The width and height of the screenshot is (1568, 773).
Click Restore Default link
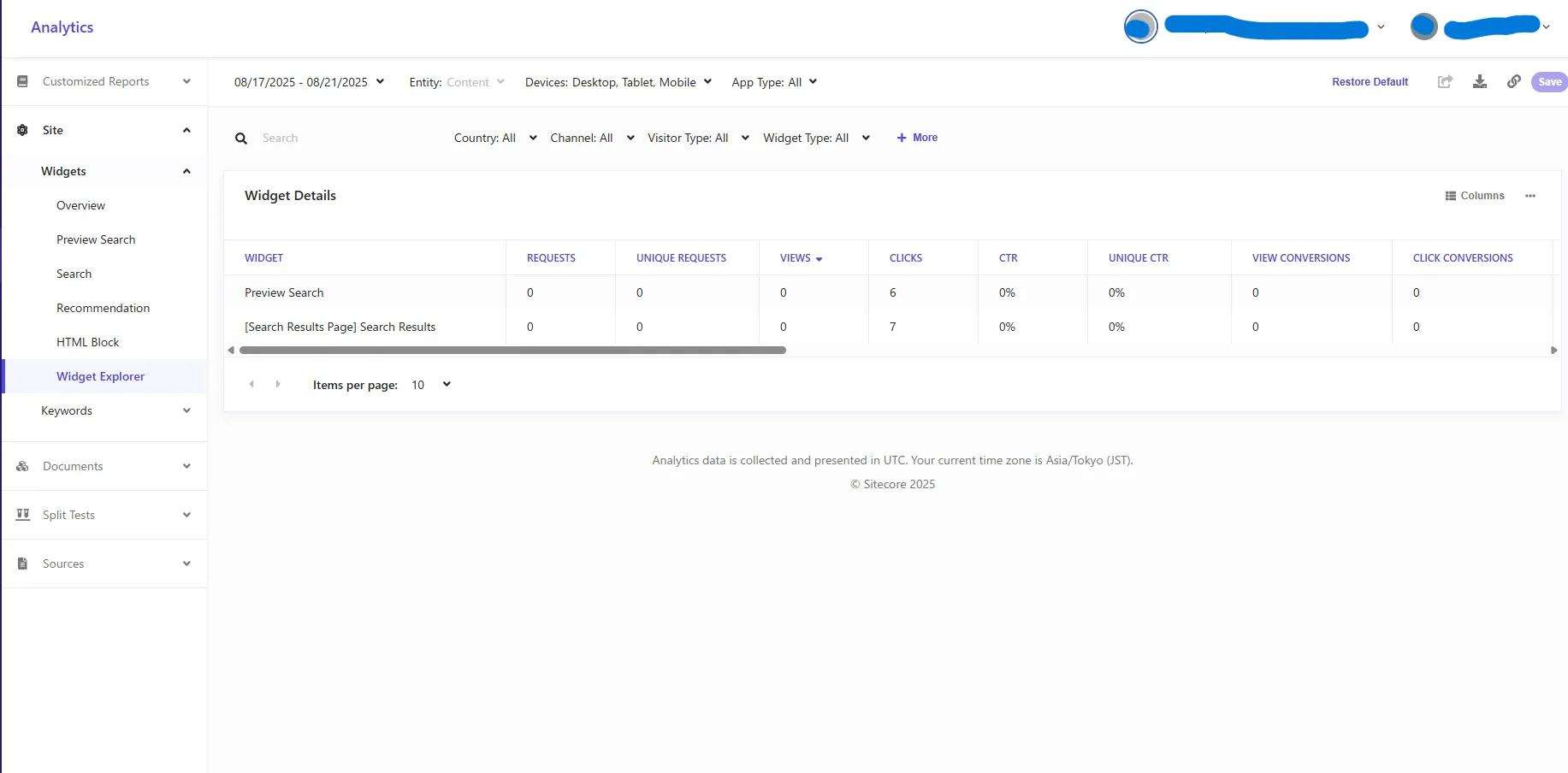tap(1370, 82)
